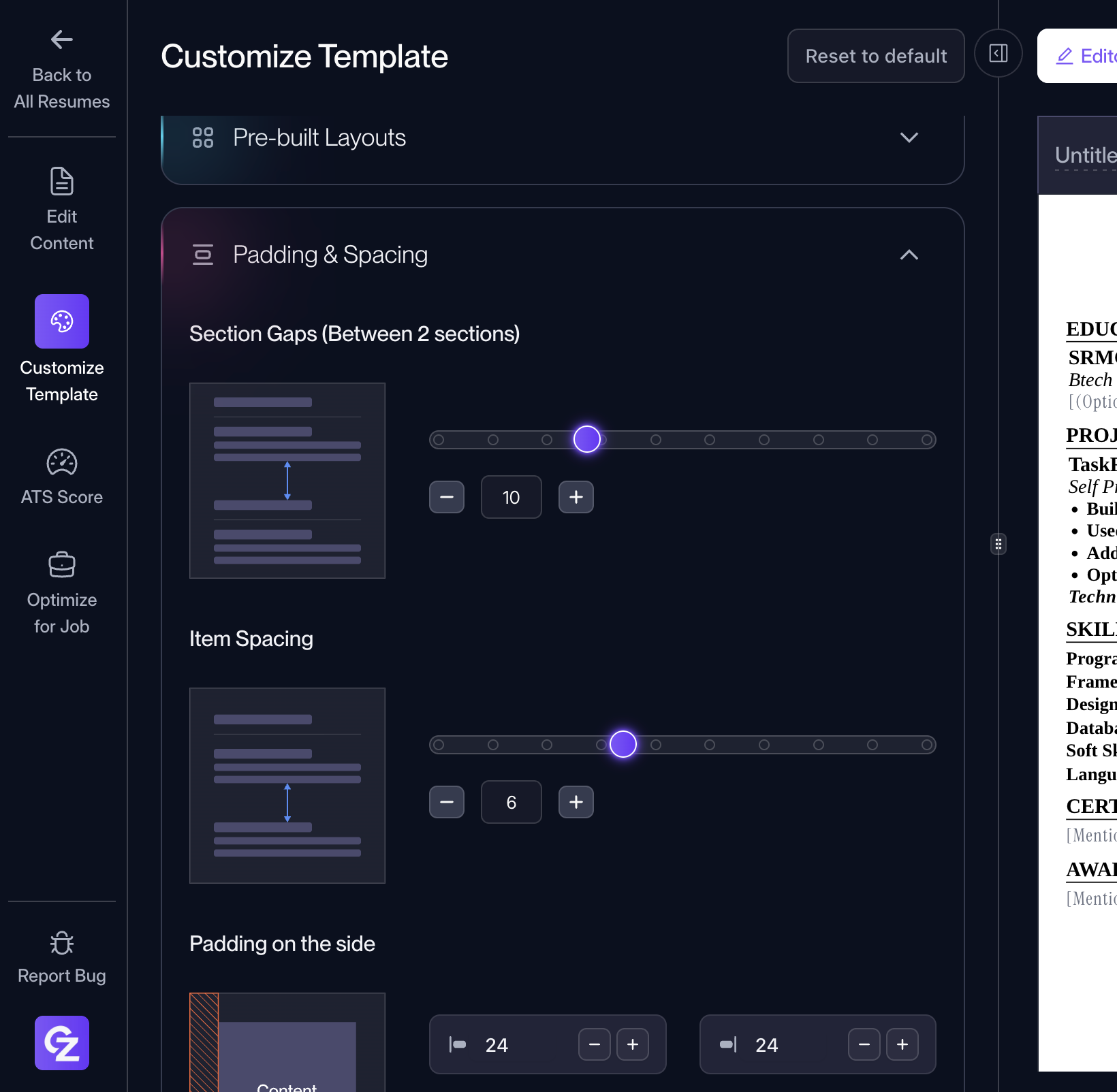Click the Section Gaps value field
1117x1092 pixels.
[512, 497]
